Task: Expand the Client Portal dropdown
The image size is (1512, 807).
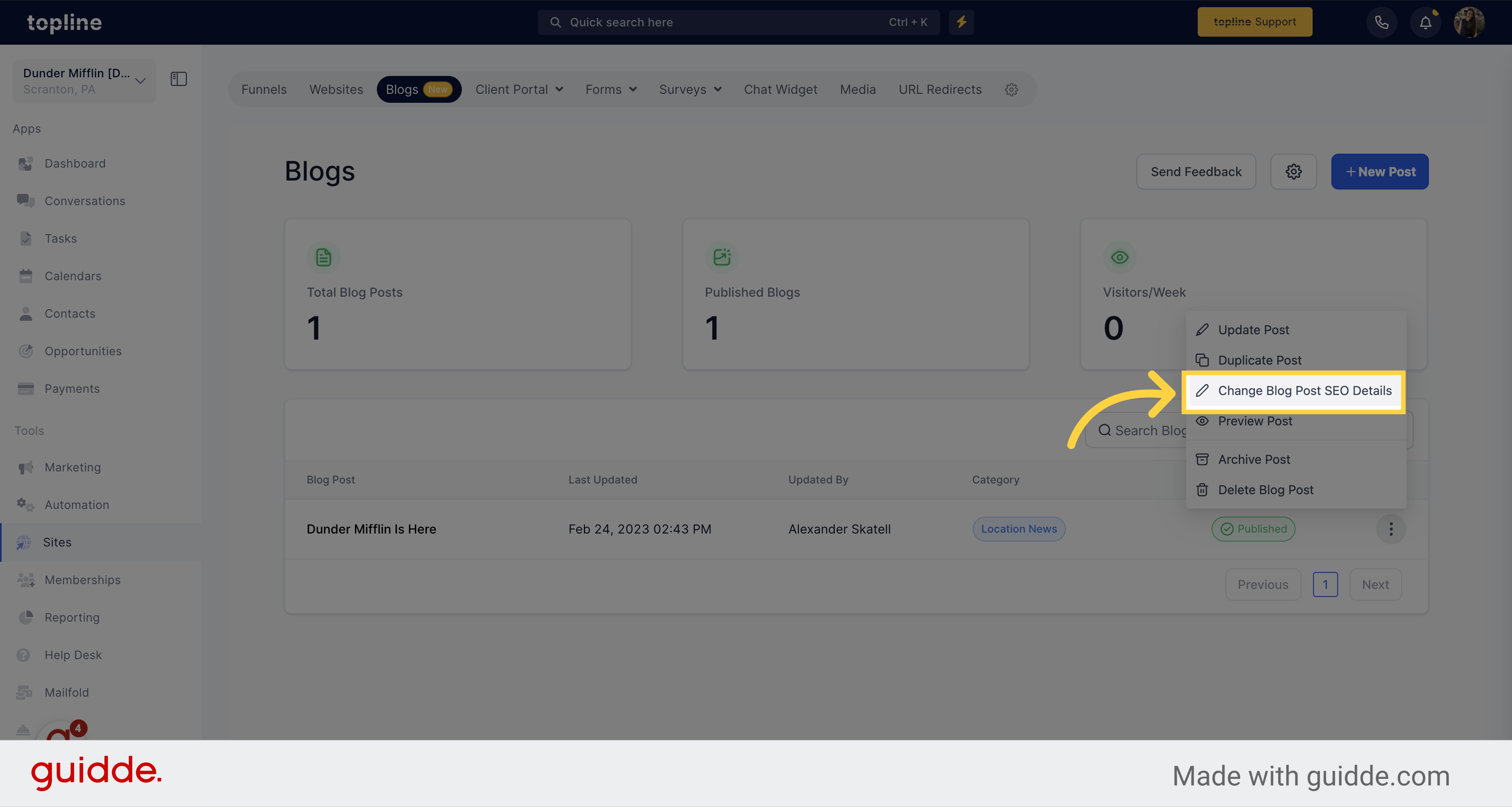Action: 519,90
